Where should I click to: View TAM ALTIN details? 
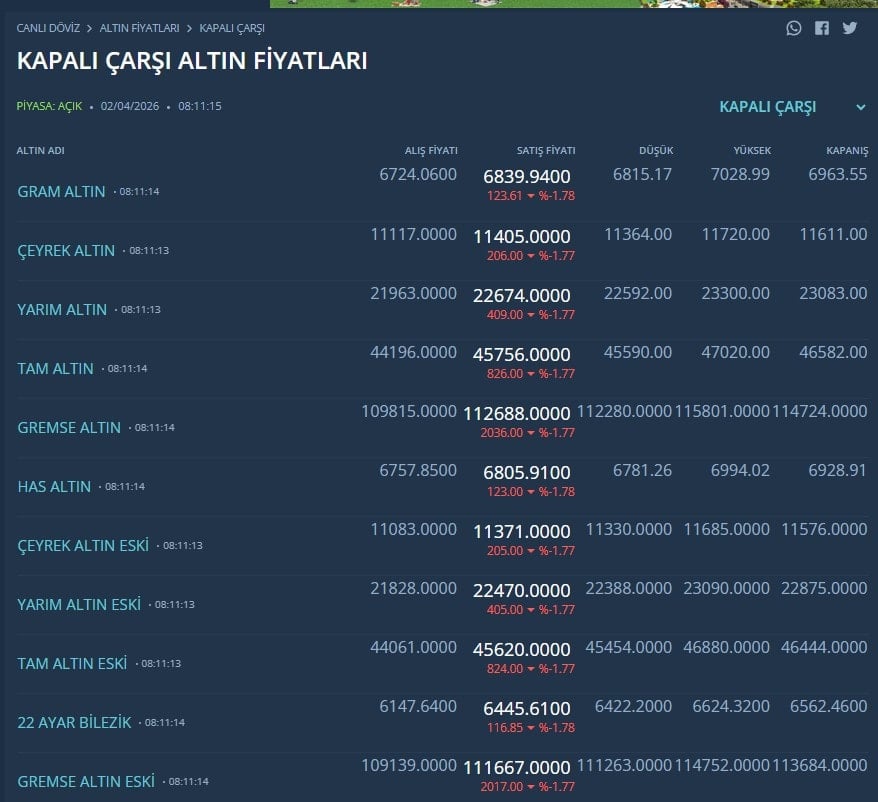pos(55,368)
